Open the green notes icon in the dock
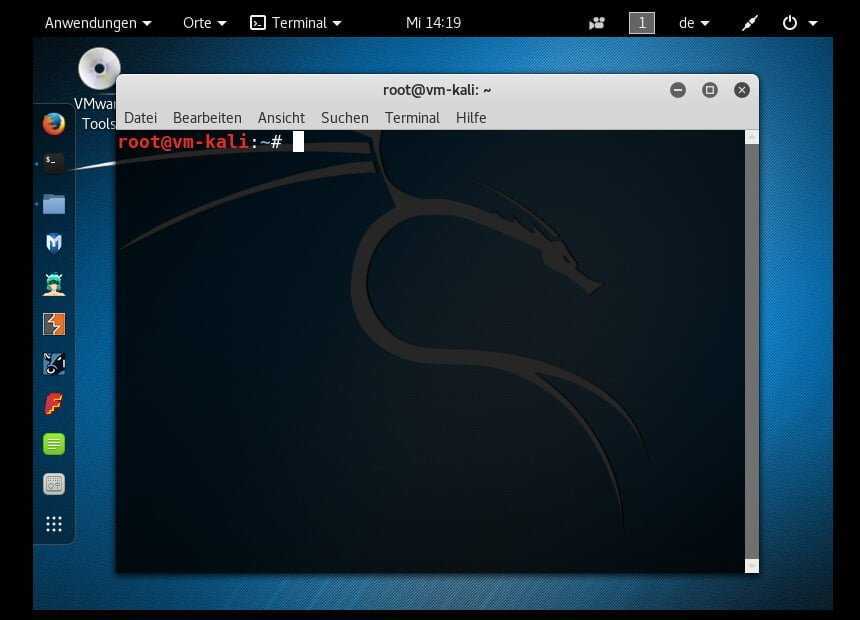The height and width of the screenshot is (620, 860). click(54, 444)
